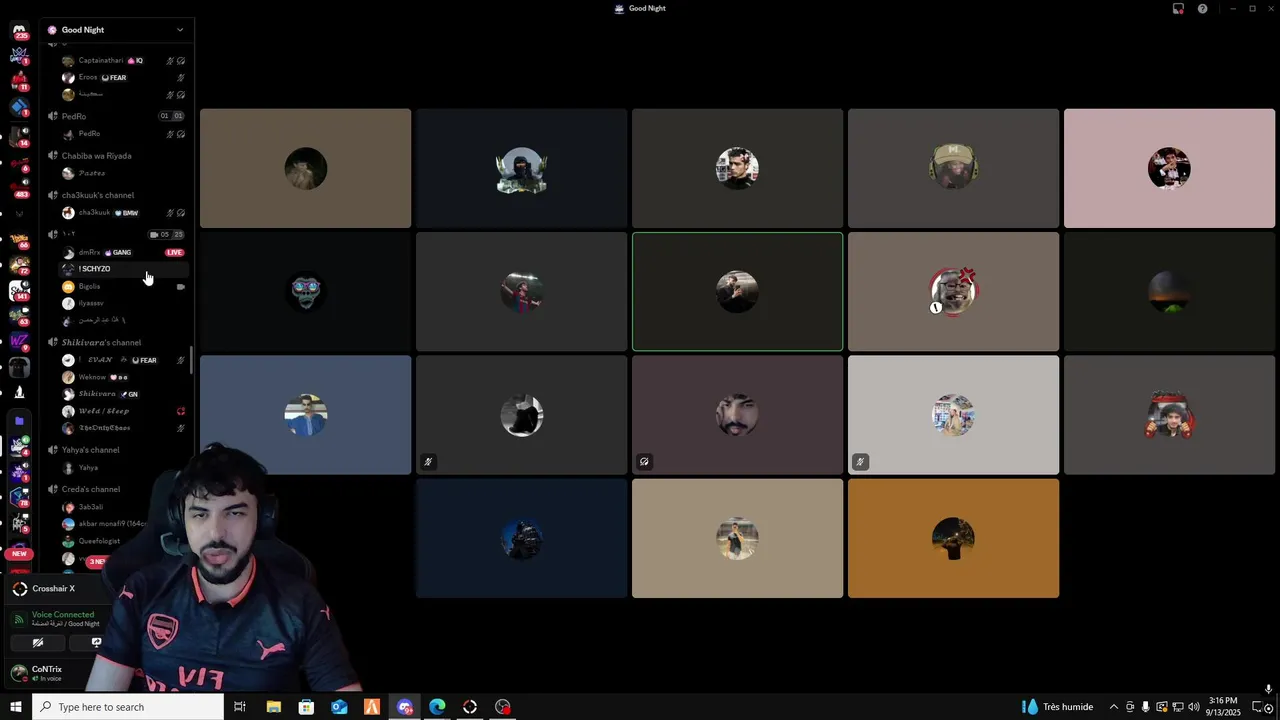This screenshot has height=720, width=1280.
Task: Open Task View on the taskbar
Action: (240, 707)
